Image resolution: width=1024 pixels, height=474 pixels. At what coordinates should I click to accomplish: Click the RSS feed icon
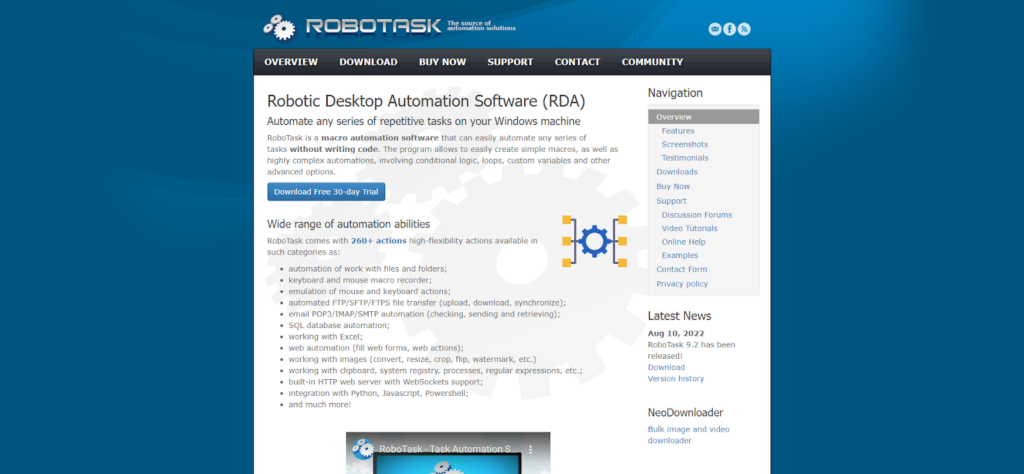[x=744, y=29]
